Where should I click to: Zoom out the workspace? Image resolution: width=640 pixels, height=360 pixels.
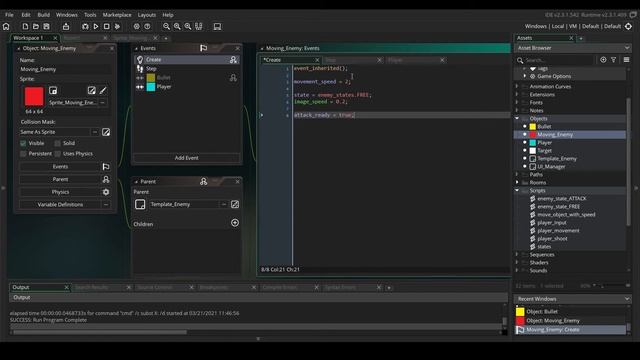(167, 27)
